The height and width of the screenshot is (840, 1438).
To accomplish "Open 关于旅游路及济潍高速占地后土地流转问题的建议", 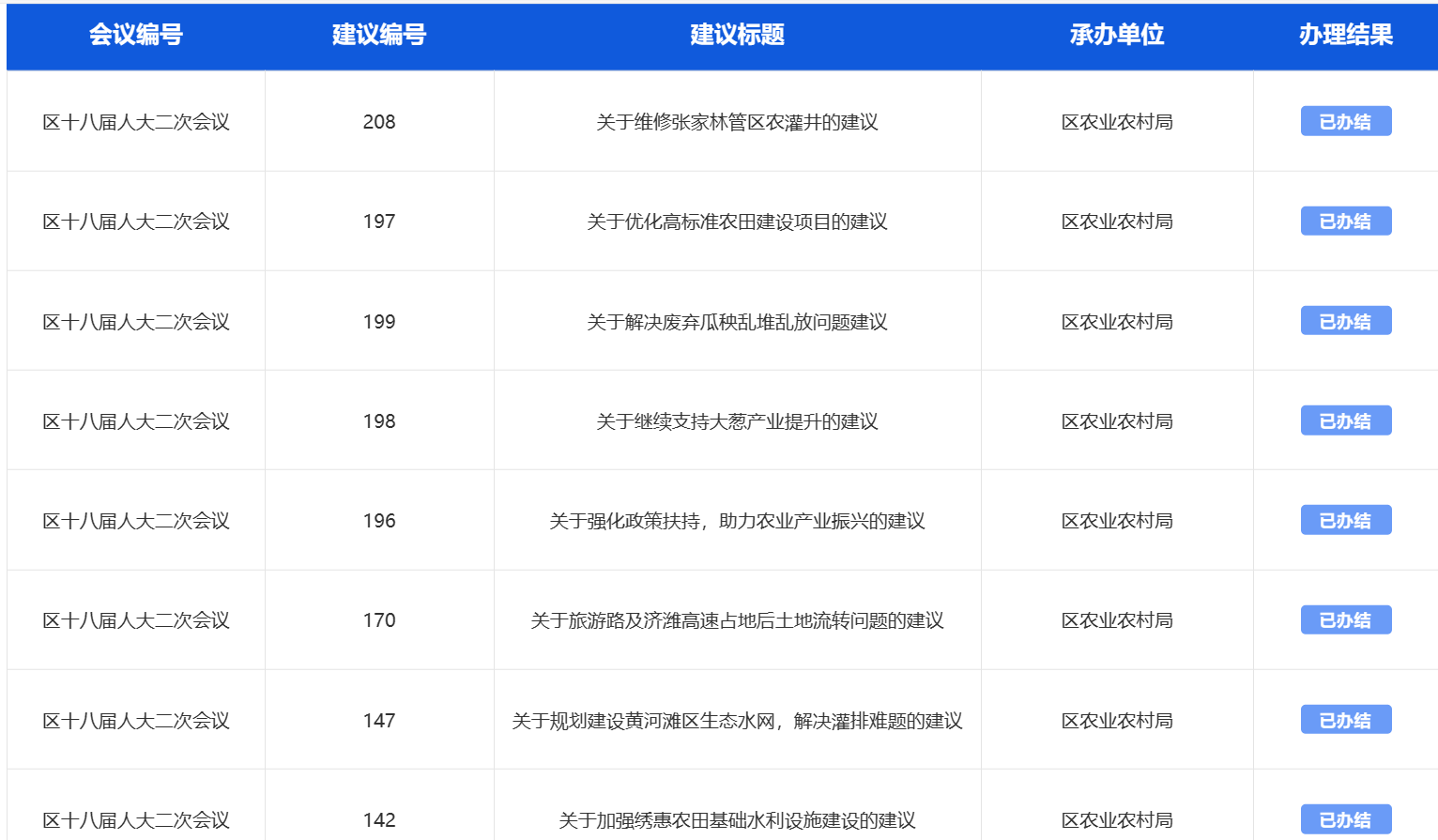I will click(737, 620).
